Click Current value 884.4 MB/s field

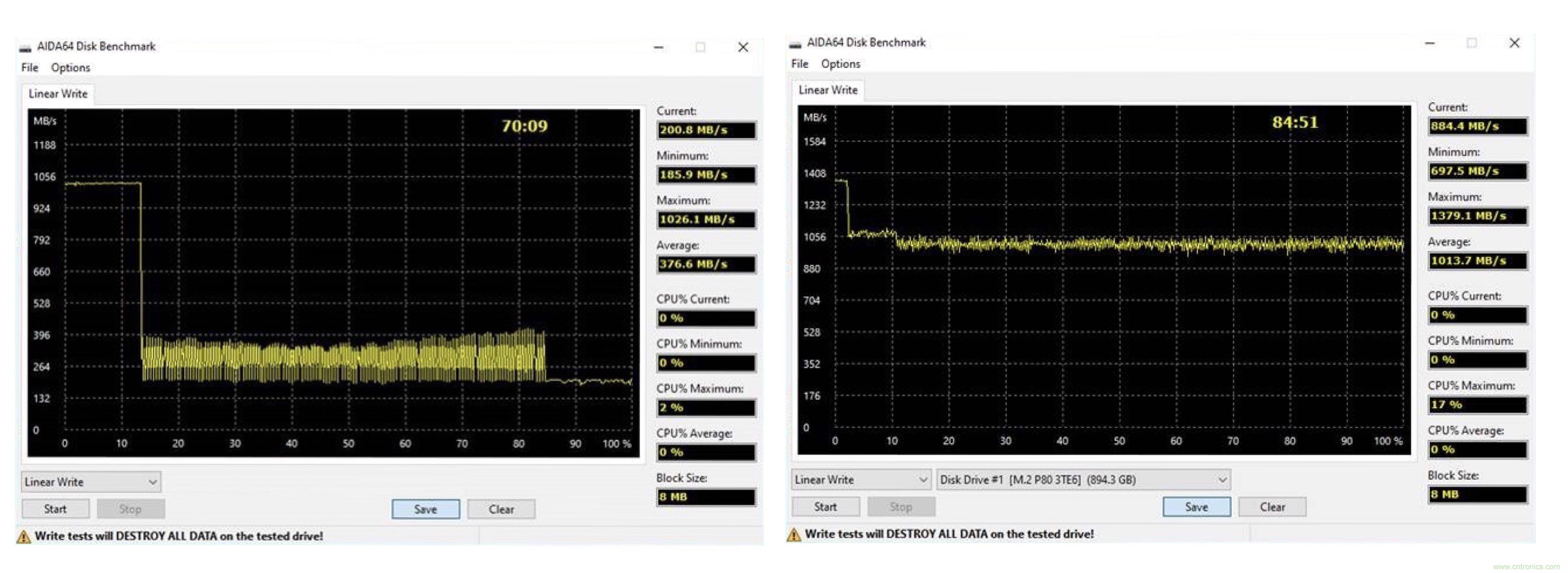[x=1478, y=126]
